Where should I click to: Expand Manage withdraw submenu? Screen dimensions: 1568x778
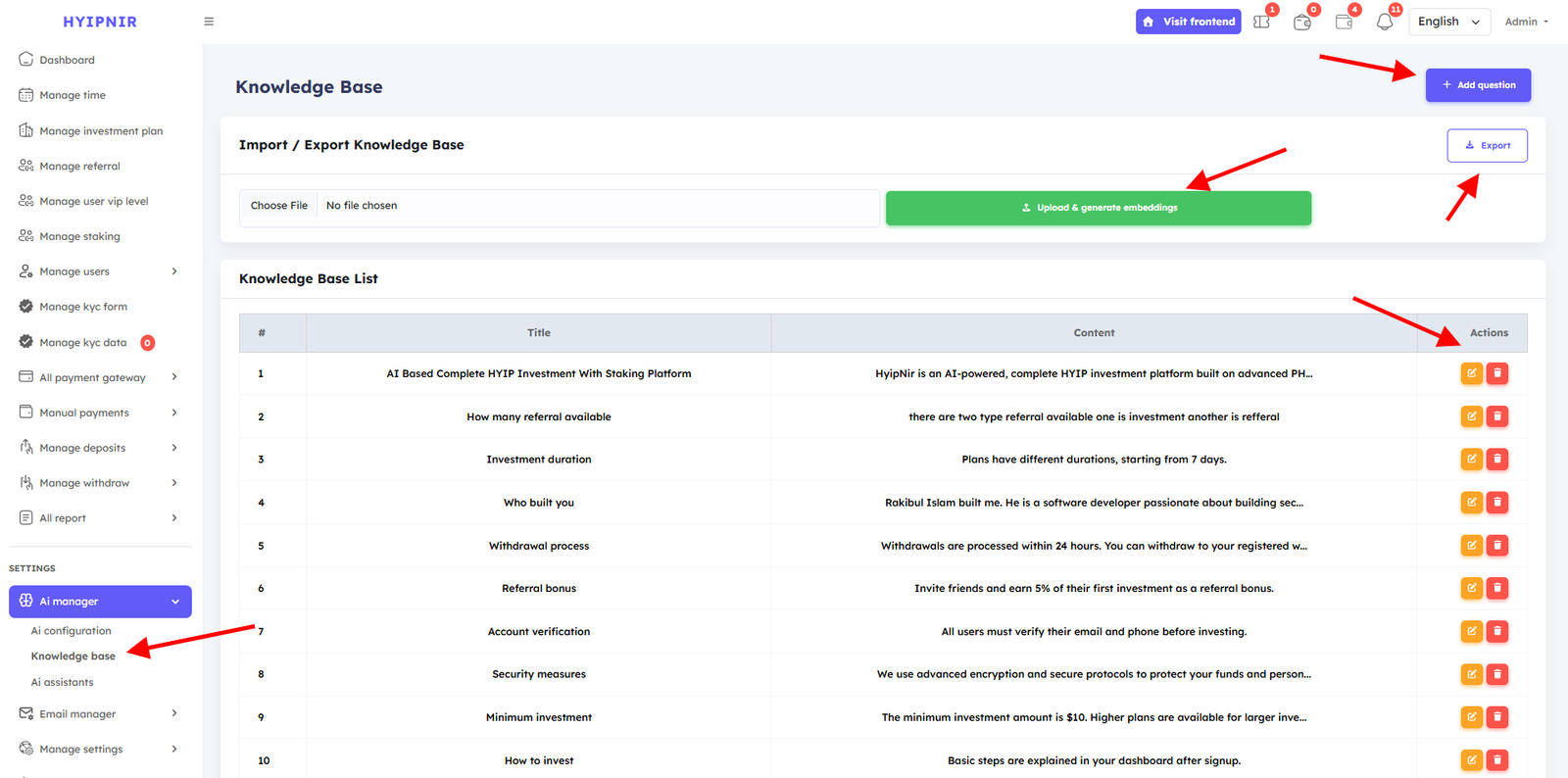100,483
